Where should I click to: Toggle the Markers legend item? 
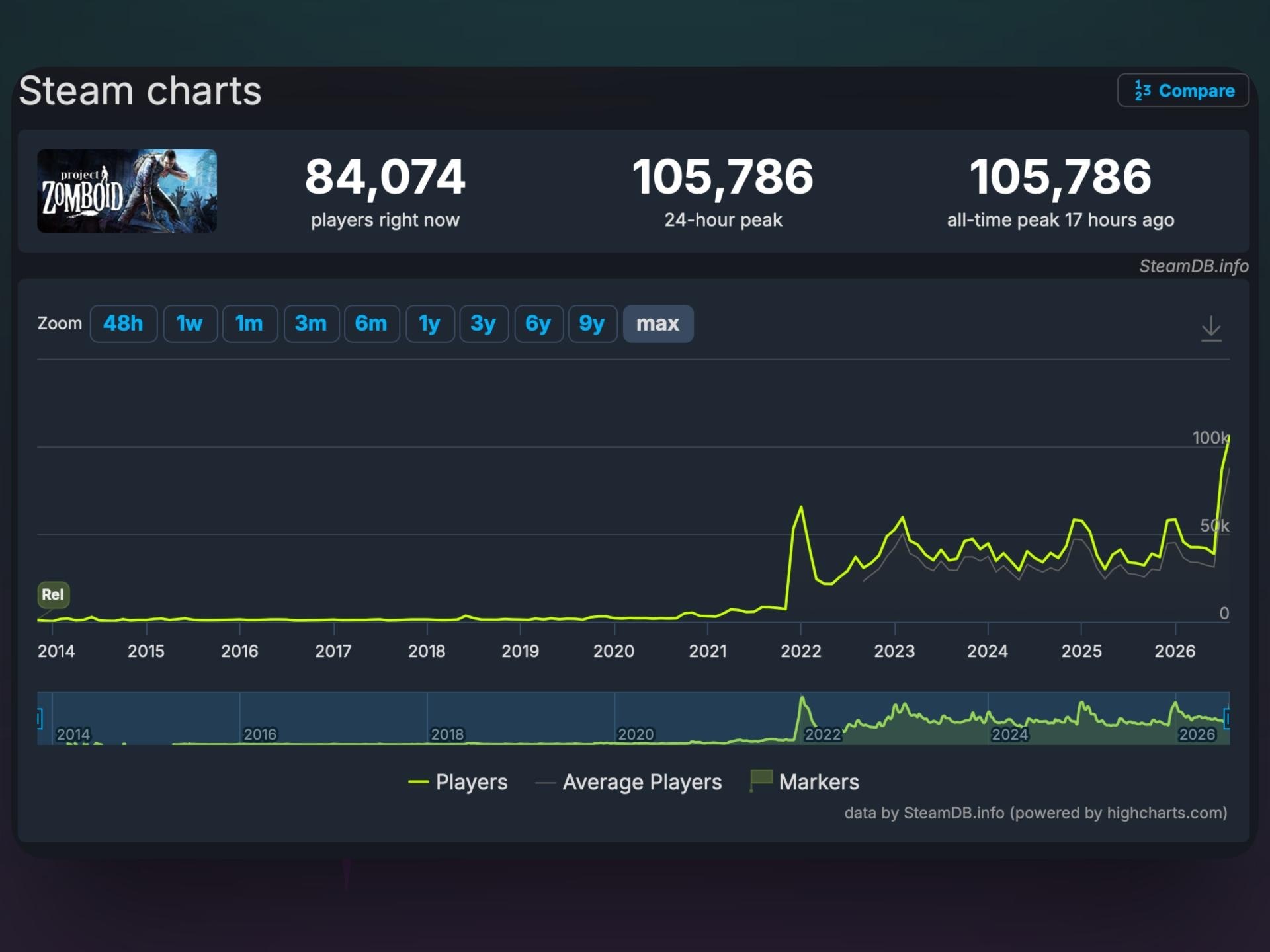click(x=804, y=782)
